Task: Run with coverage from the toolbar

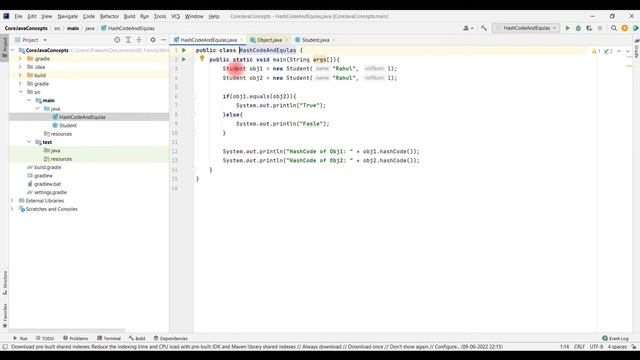Action: point(589,28)
